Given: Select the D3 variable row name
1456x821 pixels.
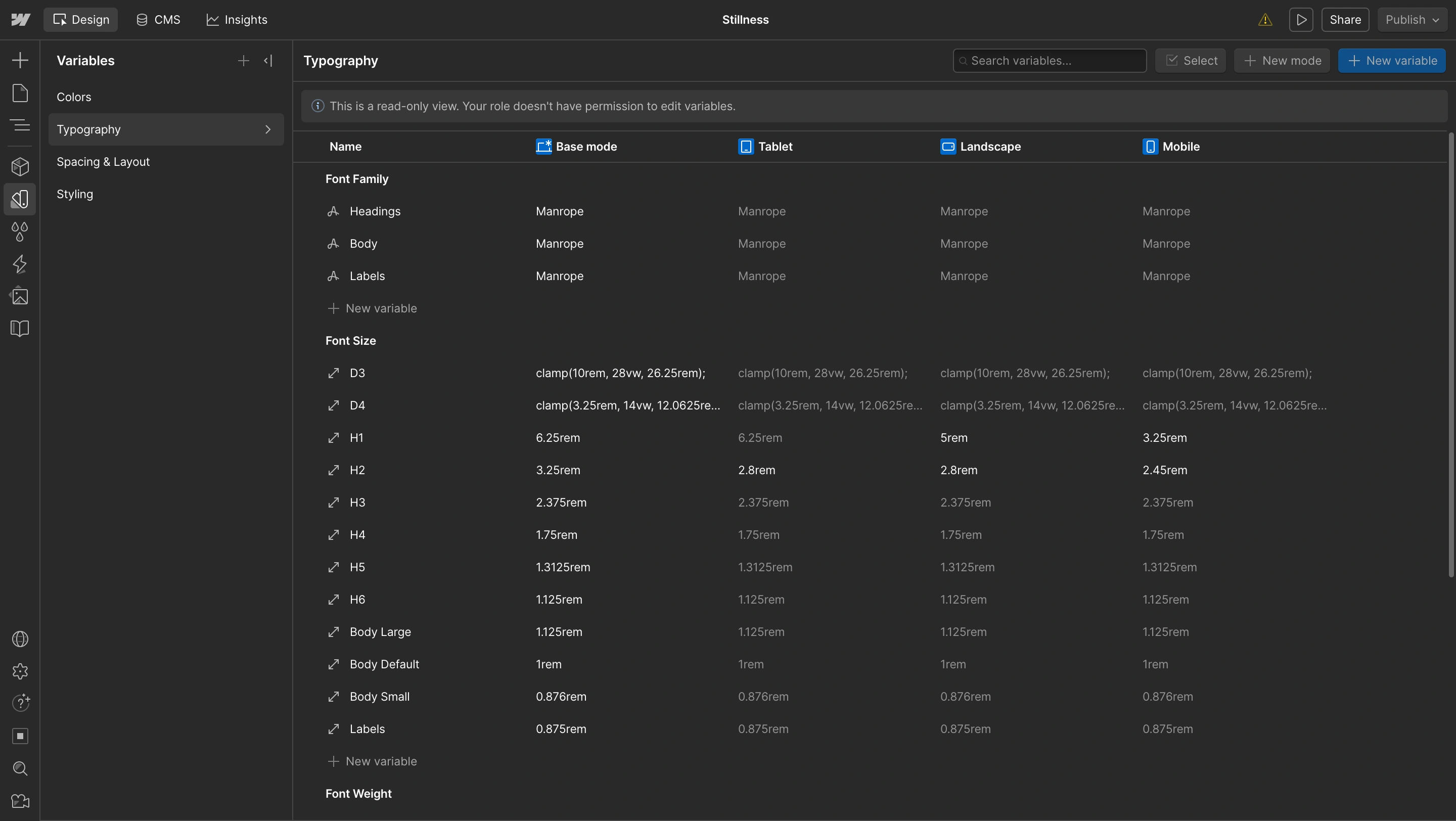Looking at the screenshot, I should [x=357, y=374].
